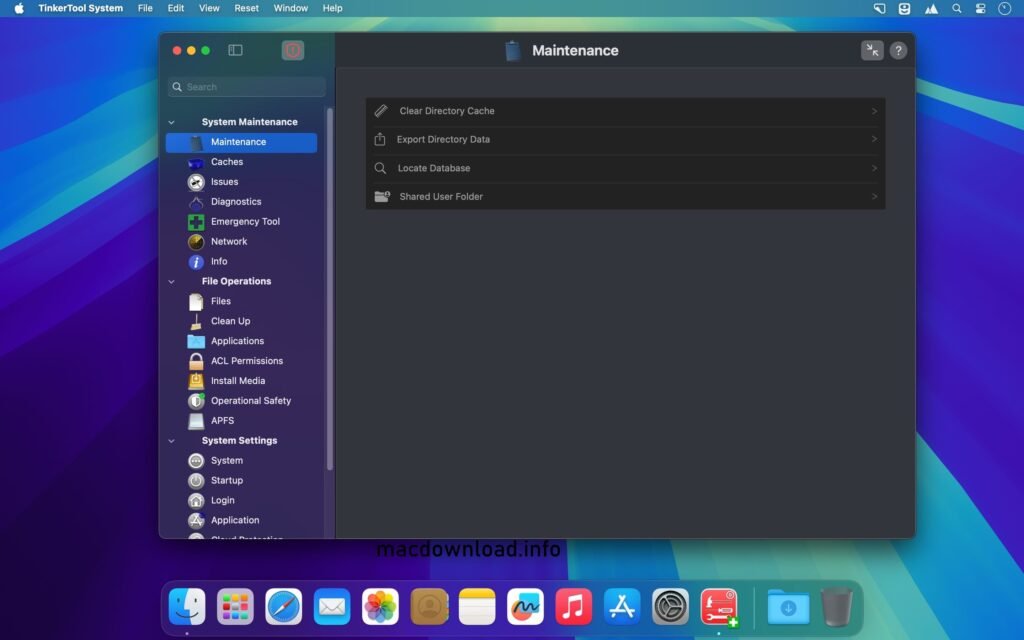
Task: Open the Window menu
Action: (290, 8)
